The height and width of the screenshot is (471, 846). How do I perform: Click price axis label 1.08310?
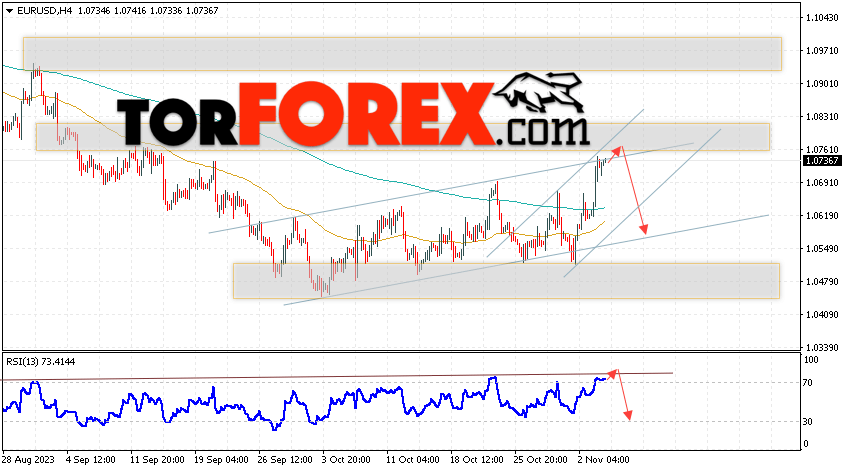click(x=822, y=117)
